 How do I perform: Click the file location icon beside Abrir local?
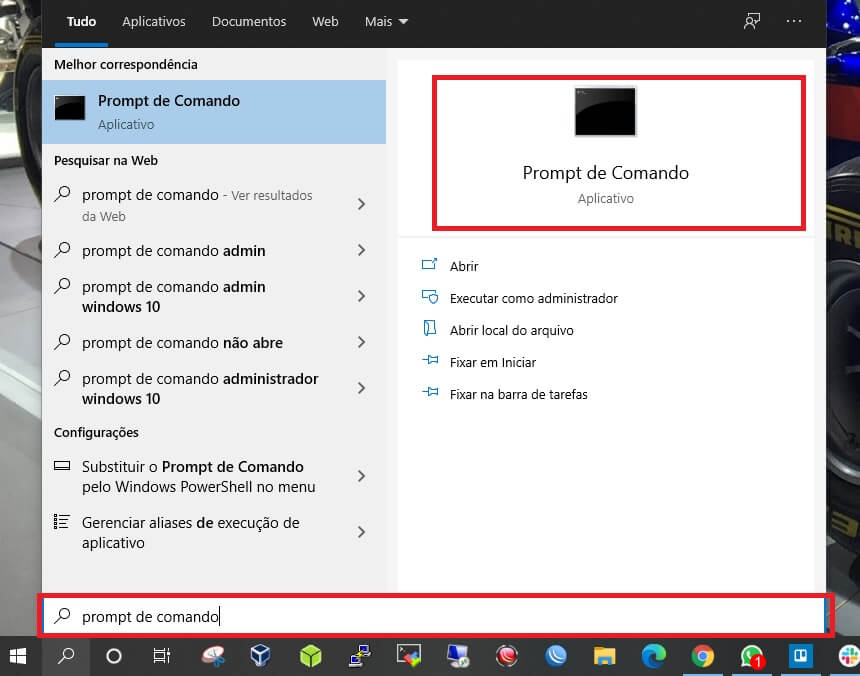pyautogui.click(x=429, y=328)
